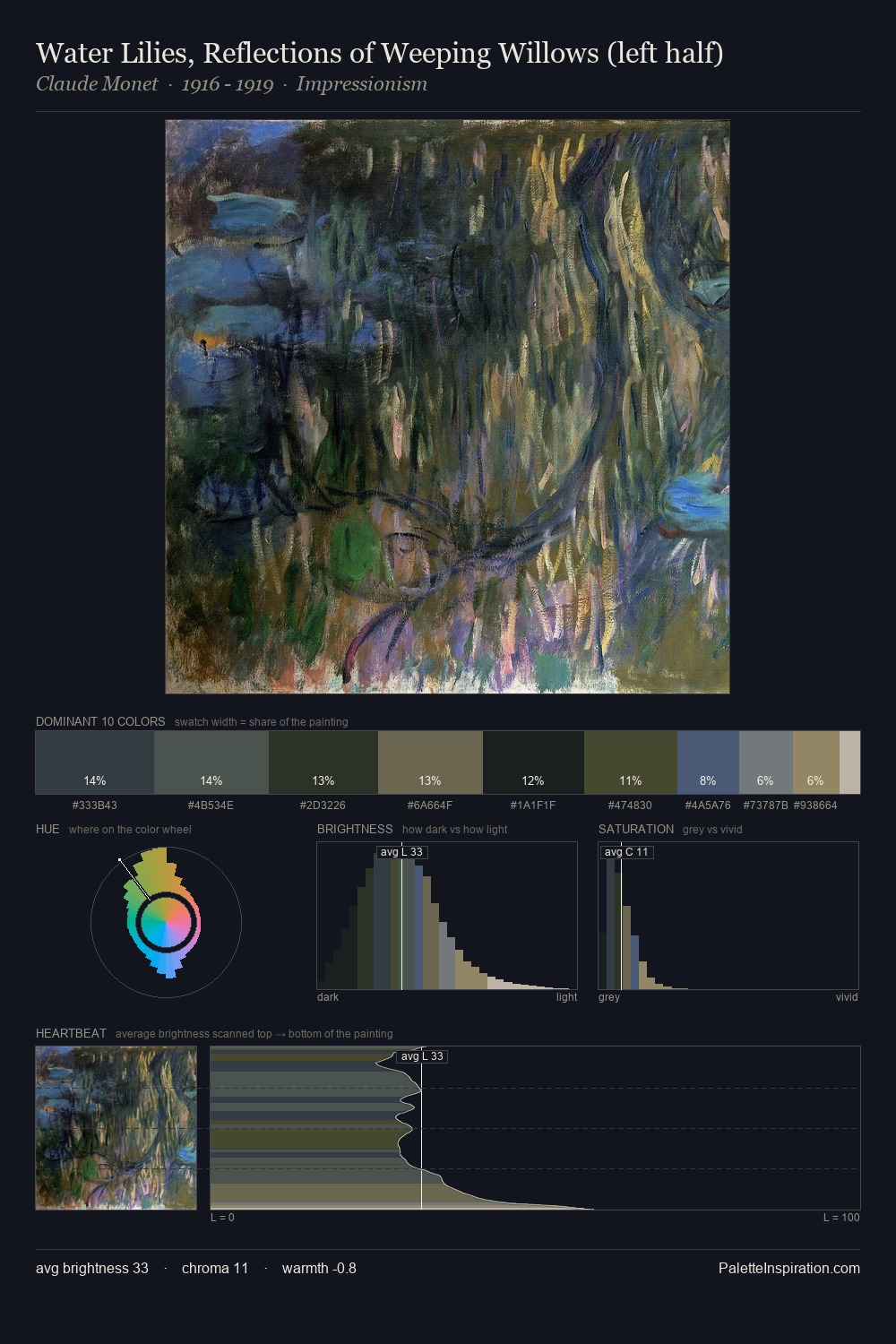The width and height of the screenshot is (896, 1344).
Task: Click the 12% share label
Action: 533,780
